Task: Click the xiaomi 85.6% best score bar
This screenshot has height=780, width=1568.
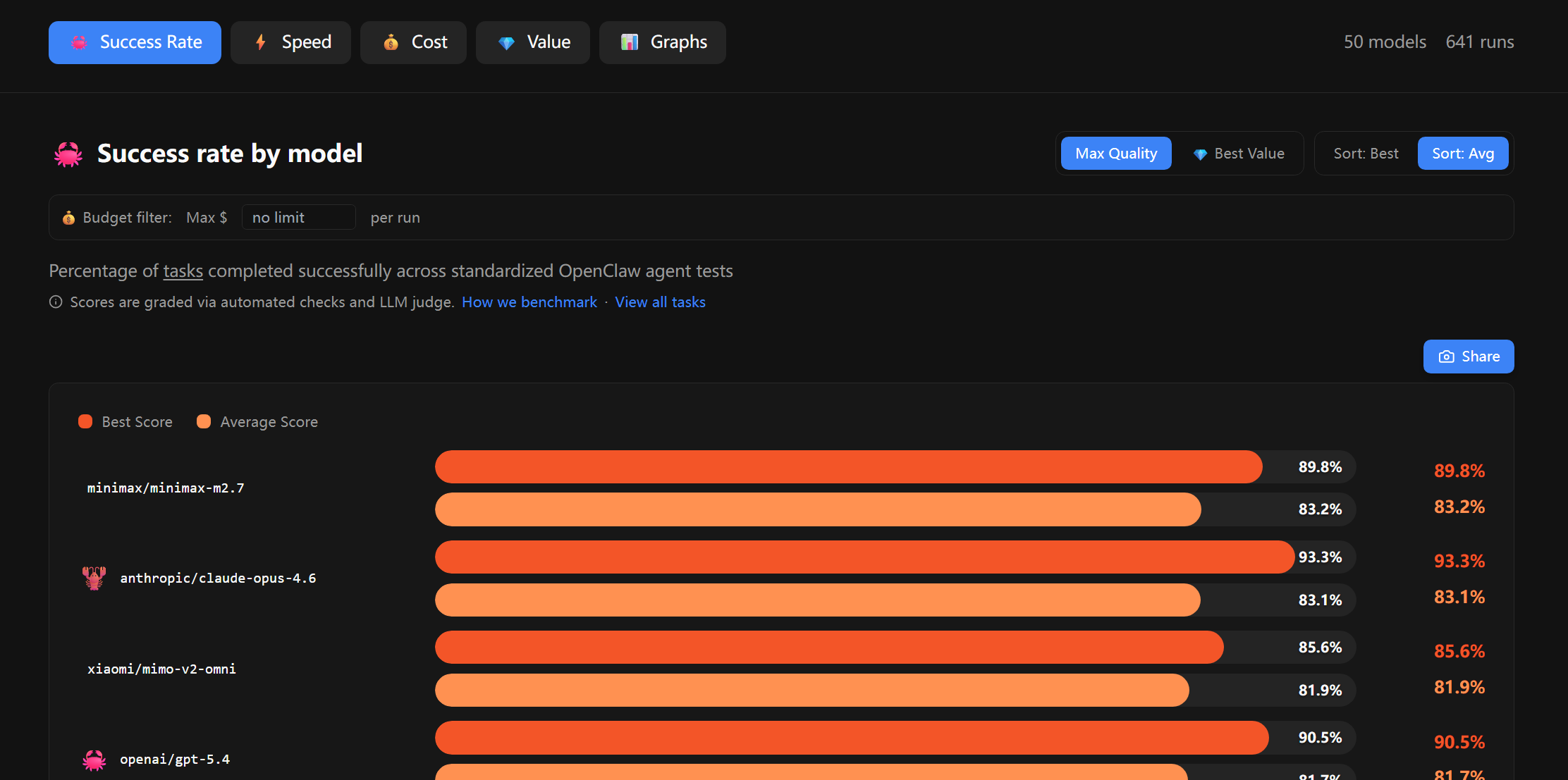Action: coord(829,647)
